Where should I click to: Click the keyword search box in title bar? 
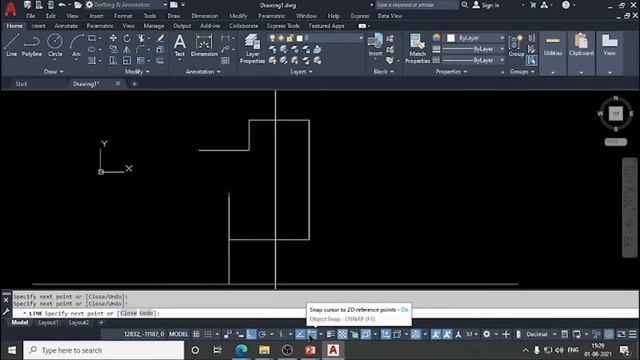(x=416, y=5)
